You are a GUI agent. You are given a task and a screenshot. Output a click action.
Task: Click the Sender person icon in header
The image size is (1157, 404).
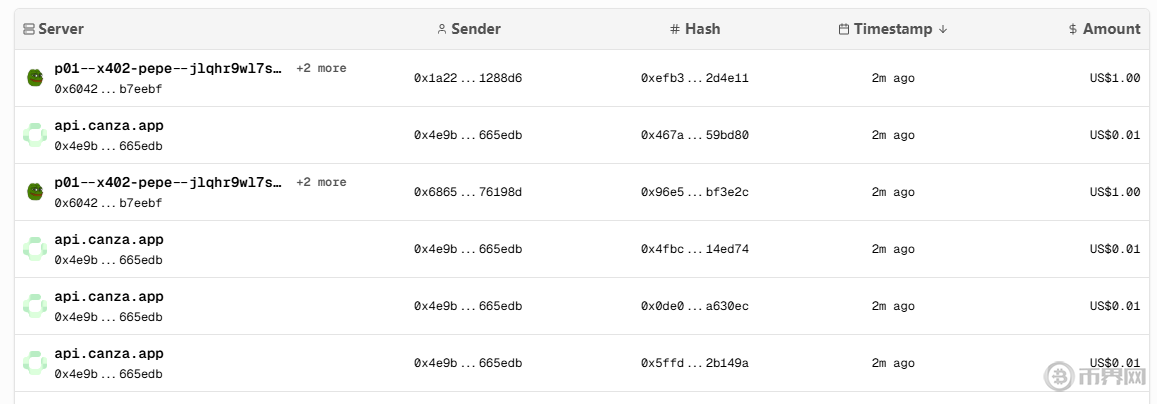442,29
